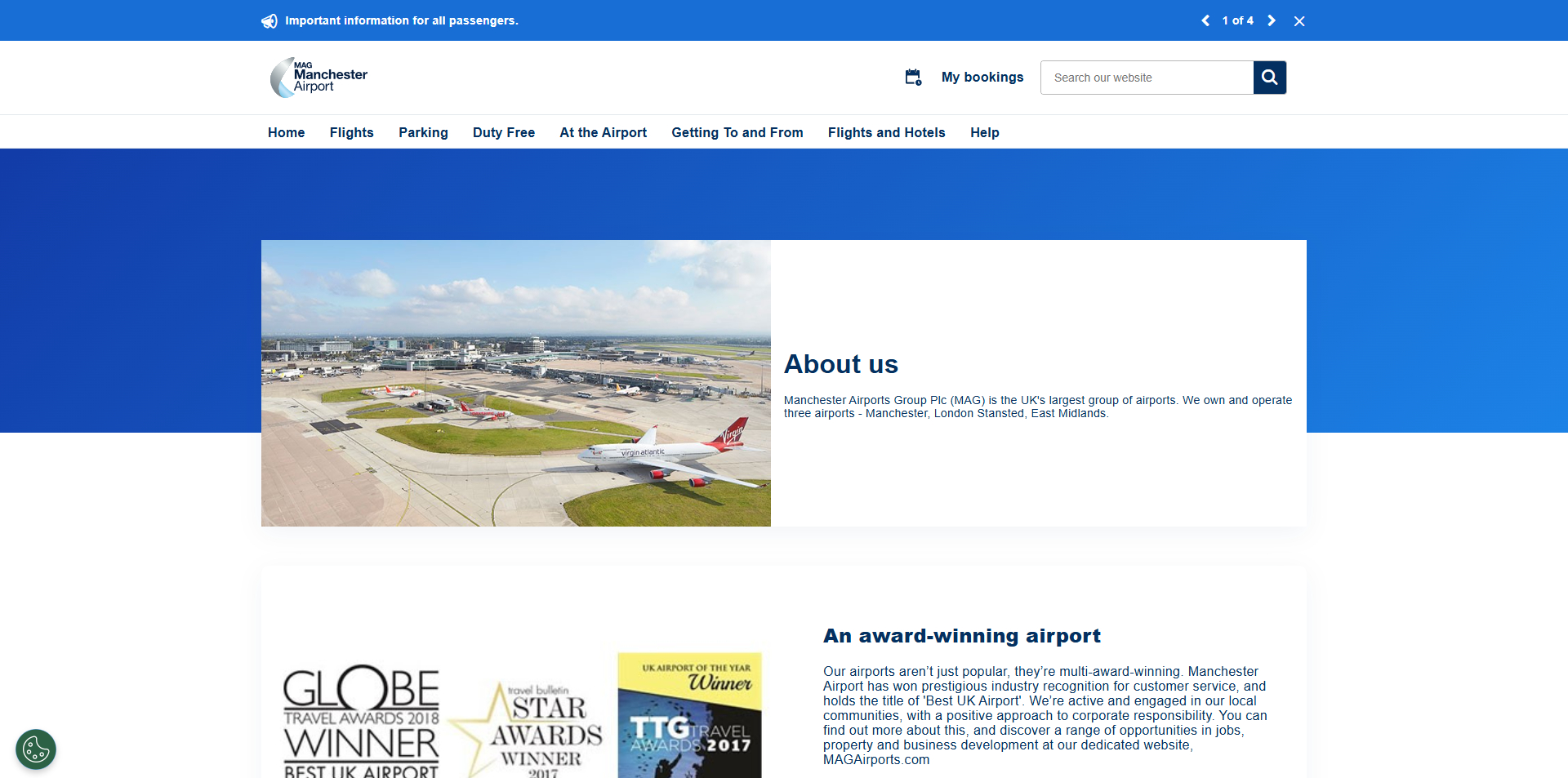Image resolution: width=1568 pixels, height=778 pixels.
Task: Click the megaphone announcement icon
Action: pos(269,21)
